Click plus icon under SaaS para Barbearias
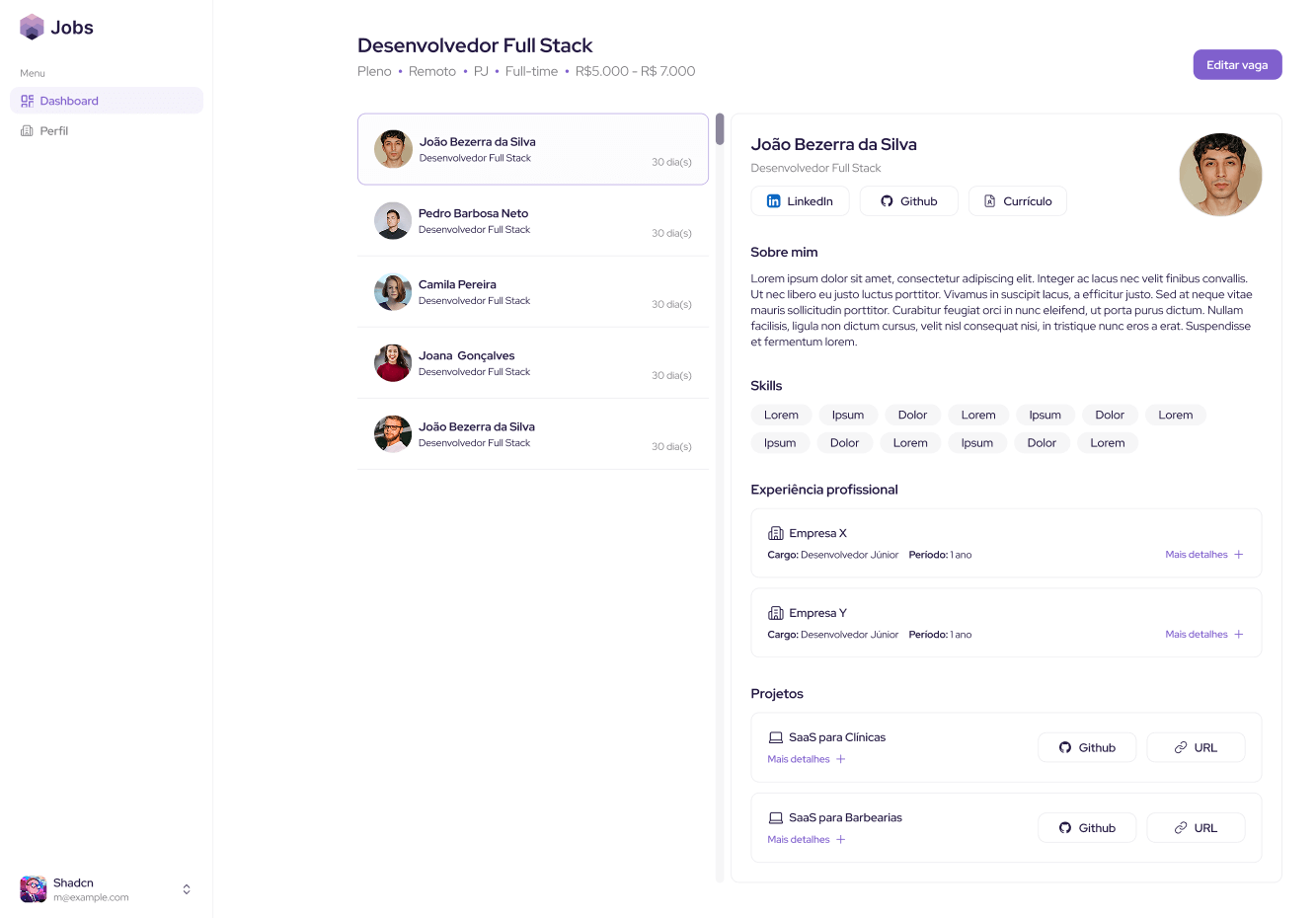The height and width of the screenshot is (918, 1316). 841,840
